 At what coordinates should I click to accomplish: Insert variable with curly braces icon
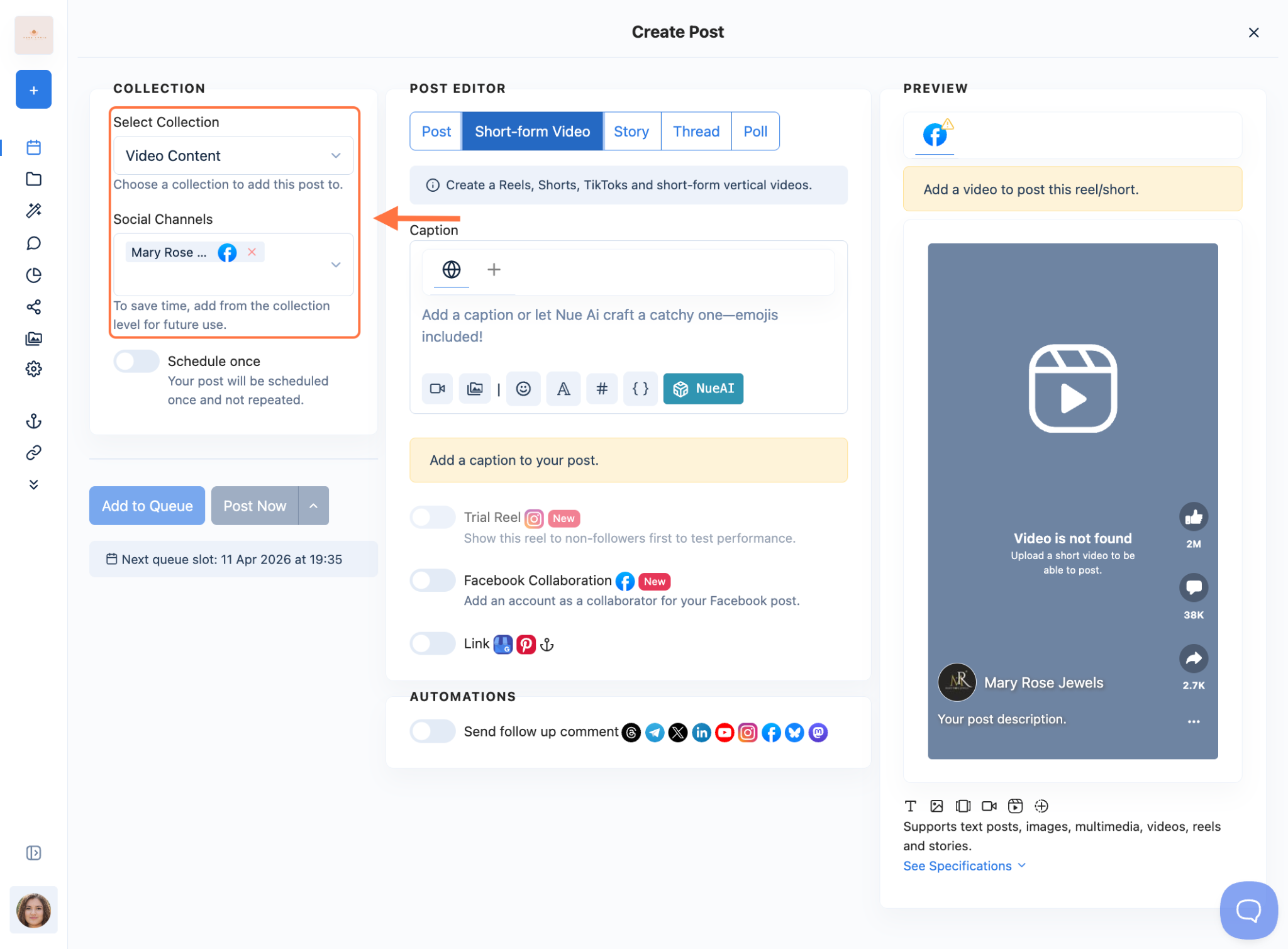coord(640,389)
